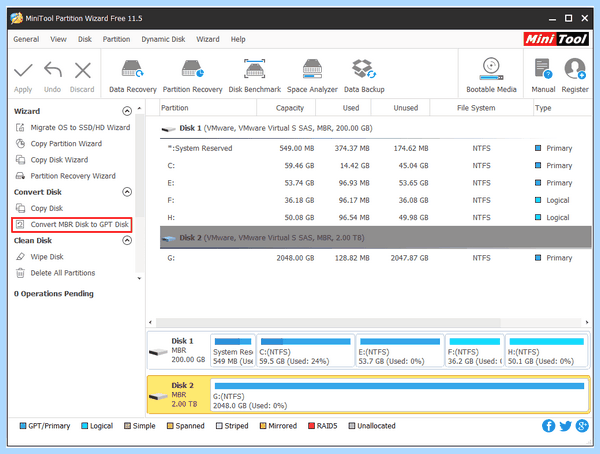The image size is (600, 454).
Task: Click the Undo arrow icon
Action: coord(53,70)
